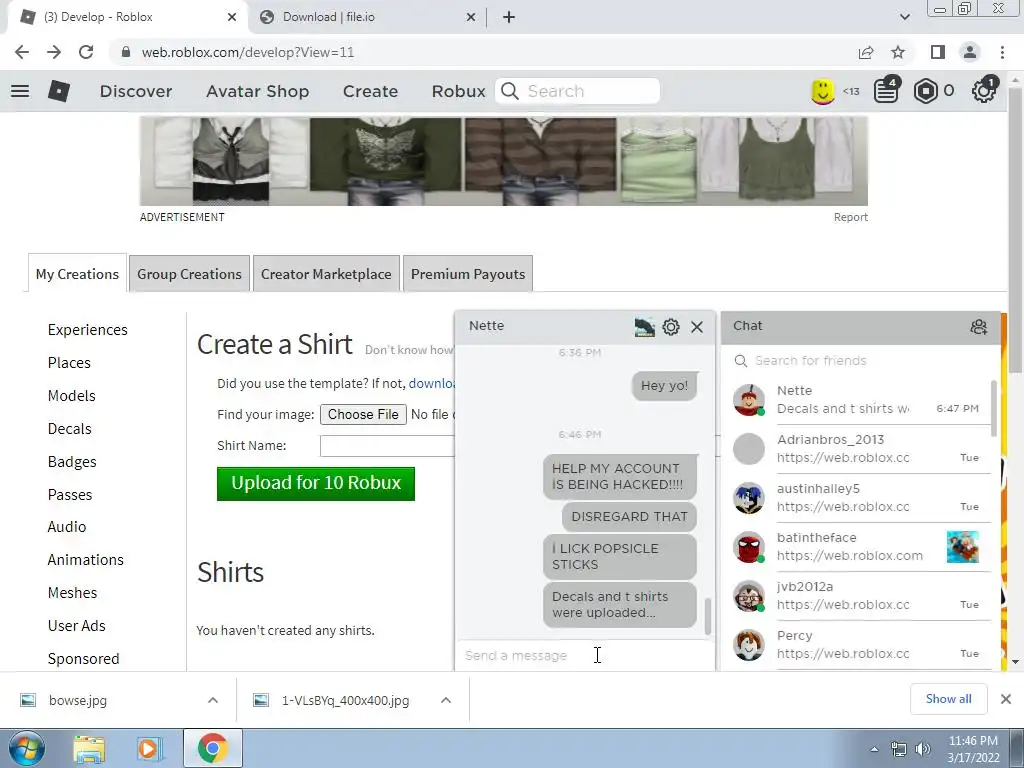
Task: Open the Chrome profile icon
Action: [970, 52]
